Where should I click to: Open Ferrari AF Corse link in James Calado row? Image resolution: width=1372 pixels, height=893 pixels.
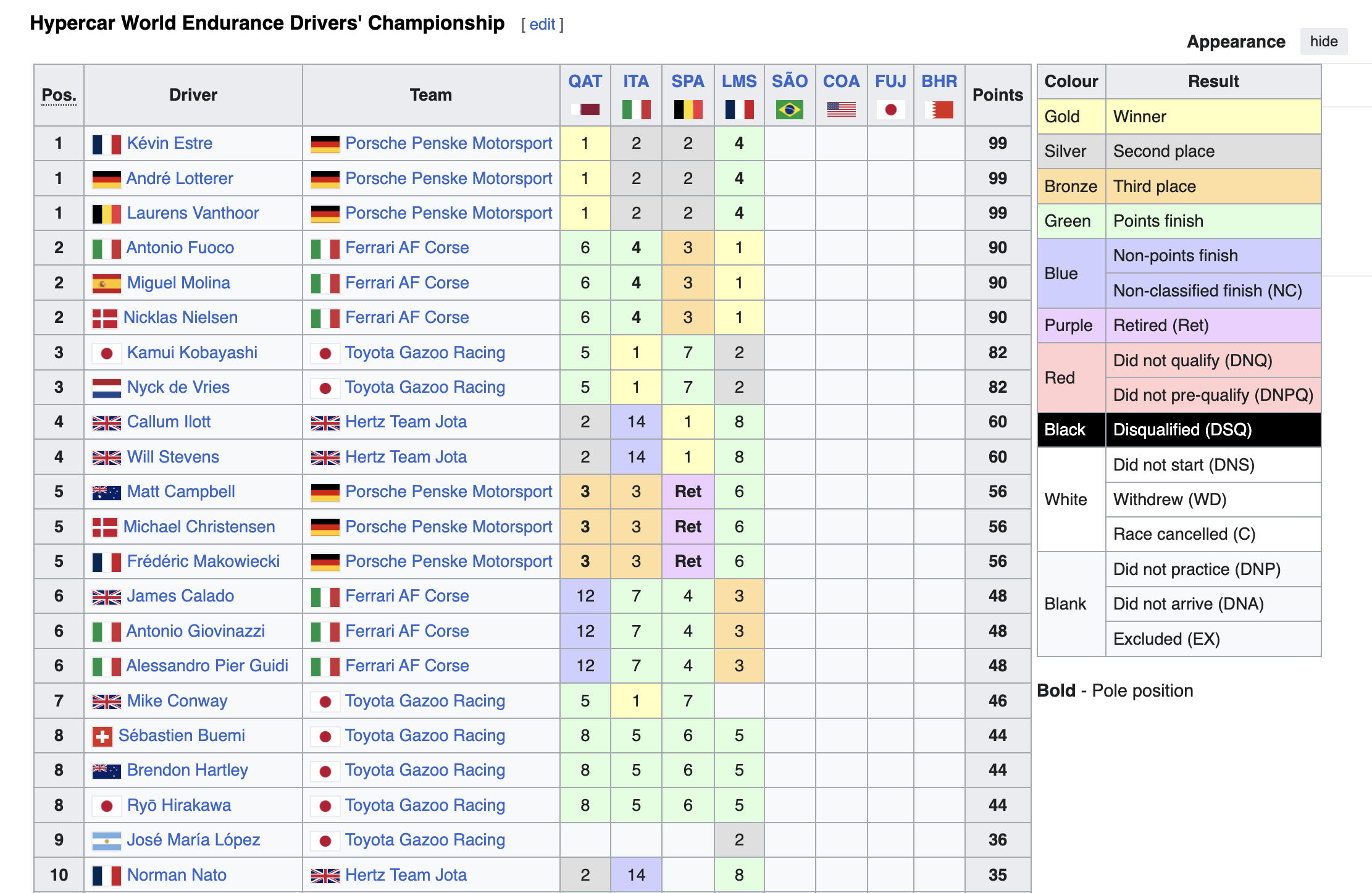click(x=407, y=596)
